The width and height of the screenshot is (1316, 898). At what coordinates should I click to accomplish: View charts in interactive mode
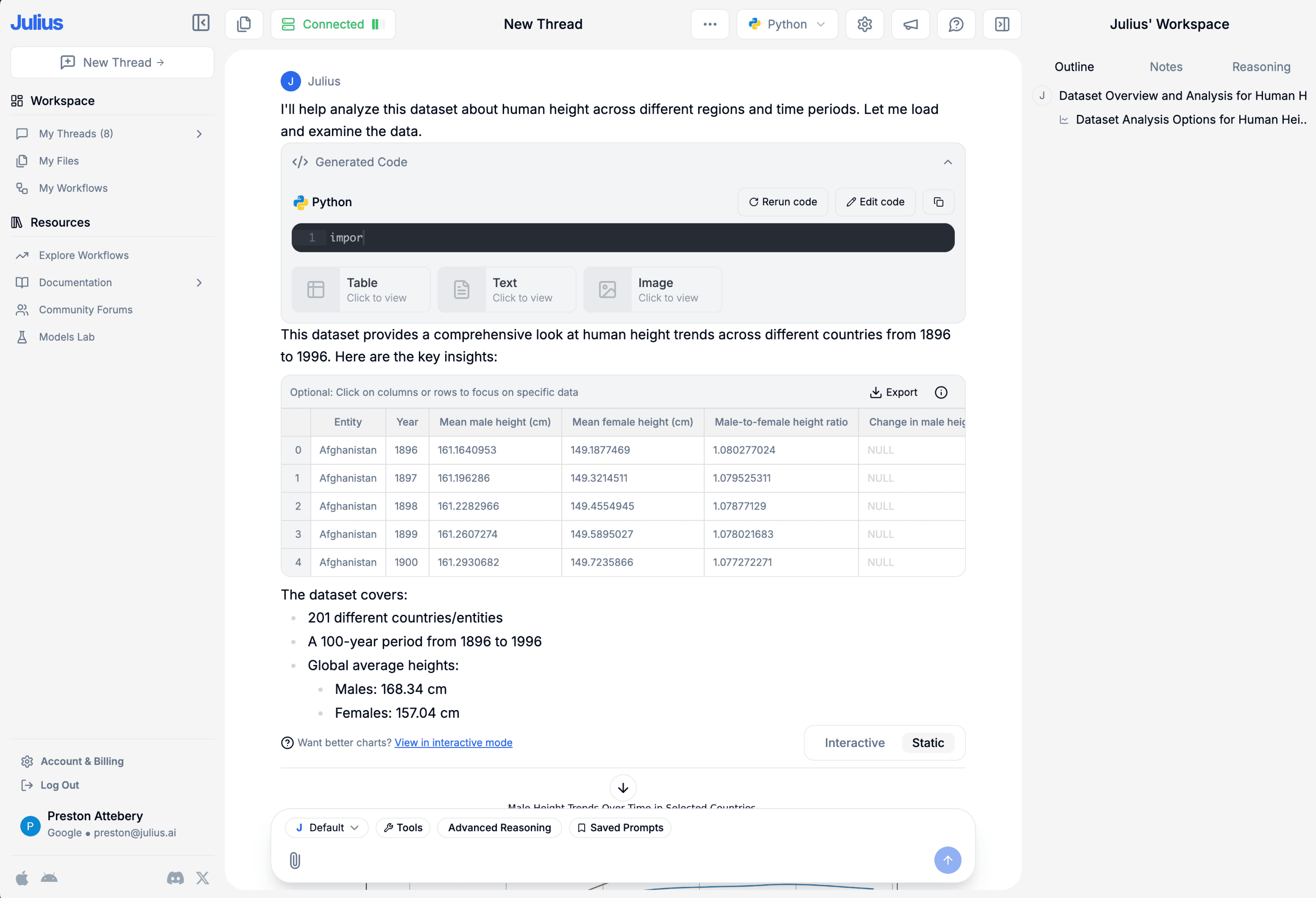tap(453, 743)
